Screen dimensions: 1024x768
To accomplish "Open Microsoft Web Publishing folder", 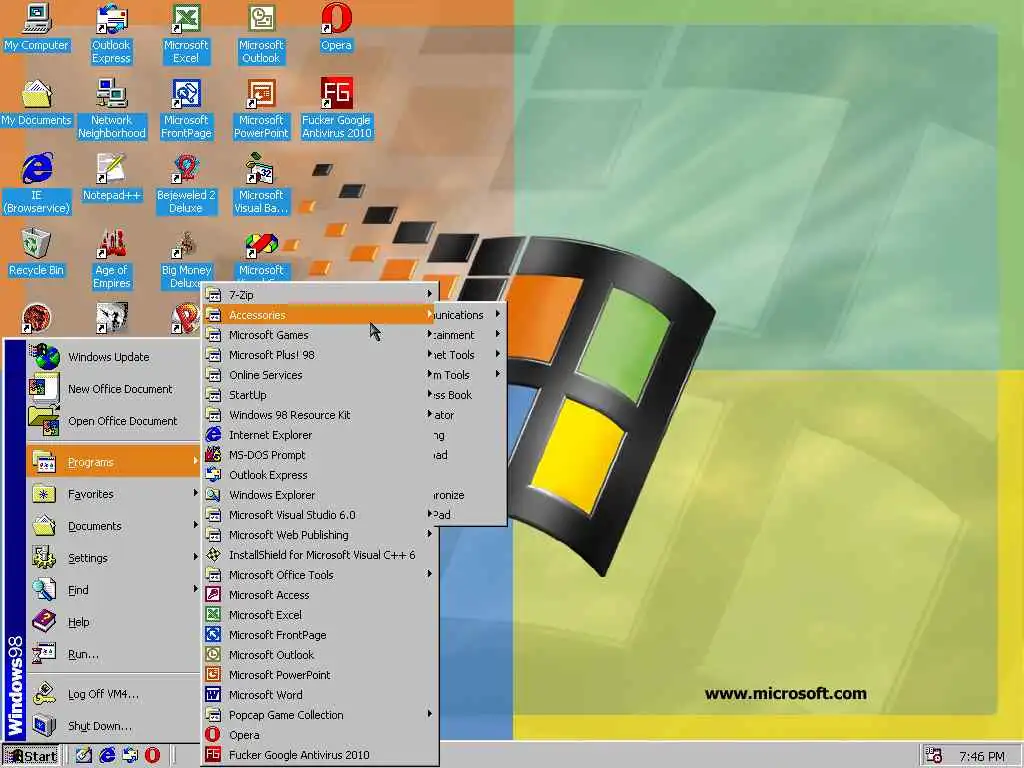I will coord(320,535).
